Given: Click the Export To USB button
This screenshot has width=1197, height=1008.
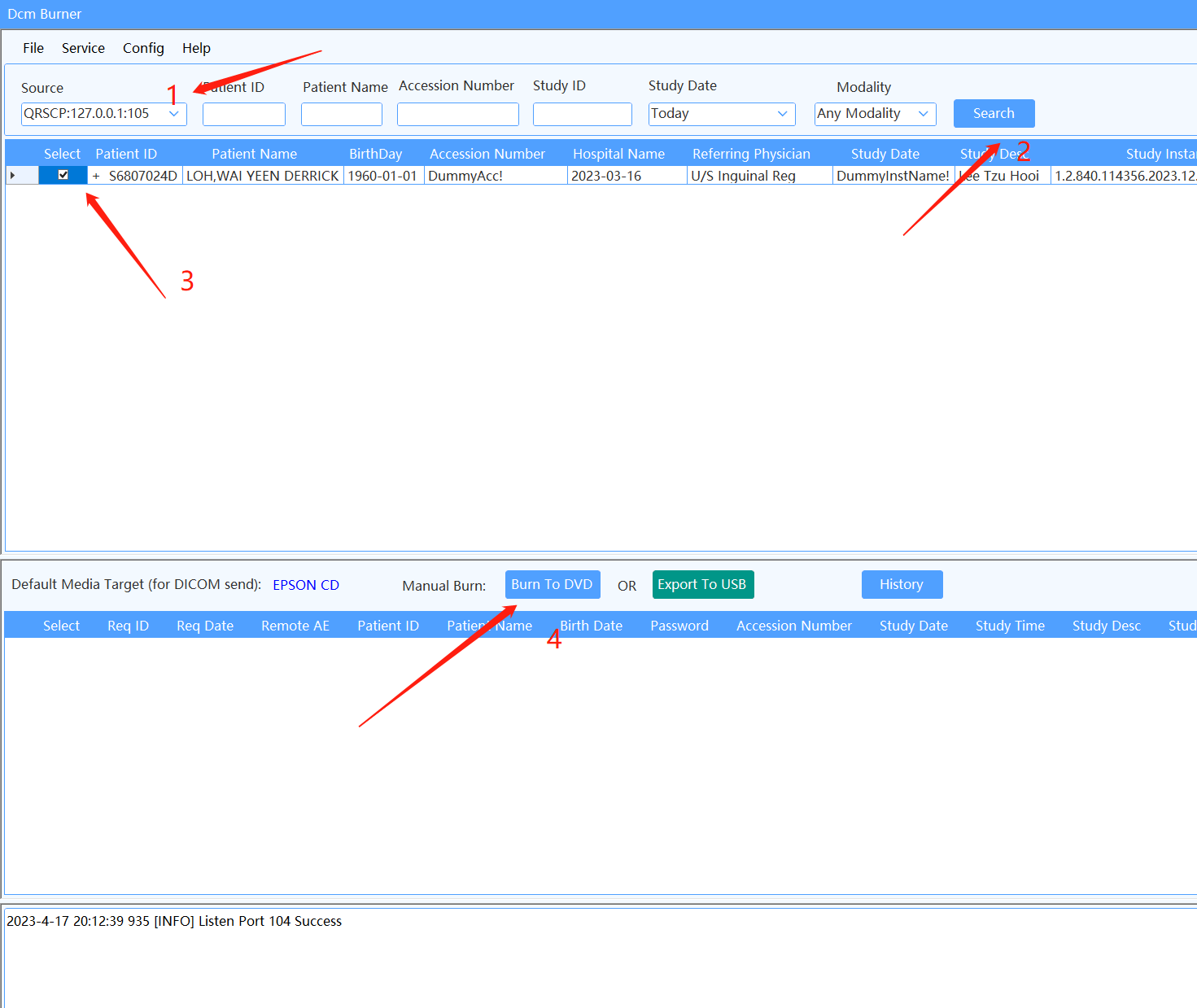Looking at the screenshot, I should [702, 584].
